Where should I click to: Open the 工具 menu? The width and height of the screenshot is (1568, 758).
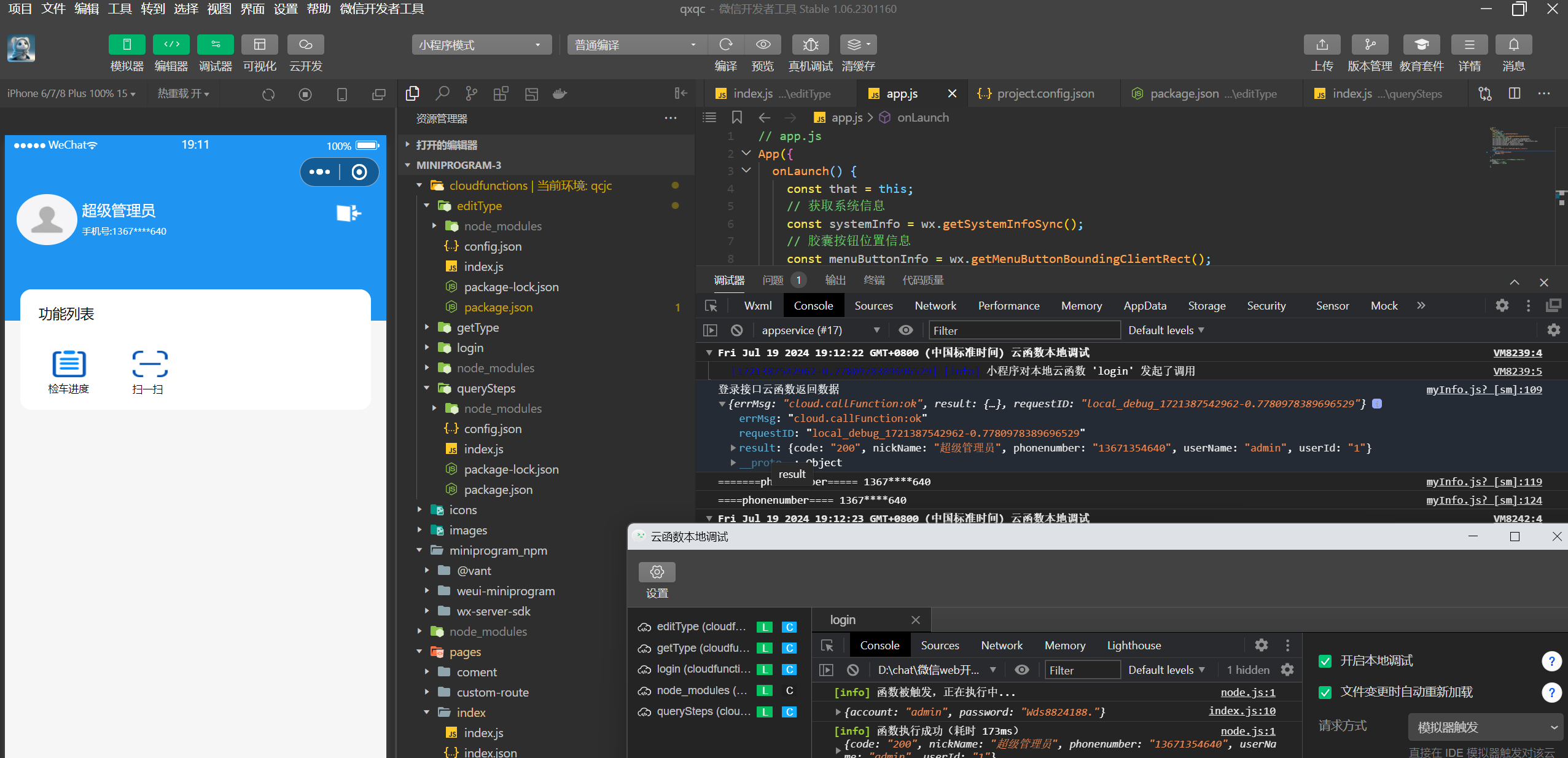pyautogui.click(x=119, y=9)
